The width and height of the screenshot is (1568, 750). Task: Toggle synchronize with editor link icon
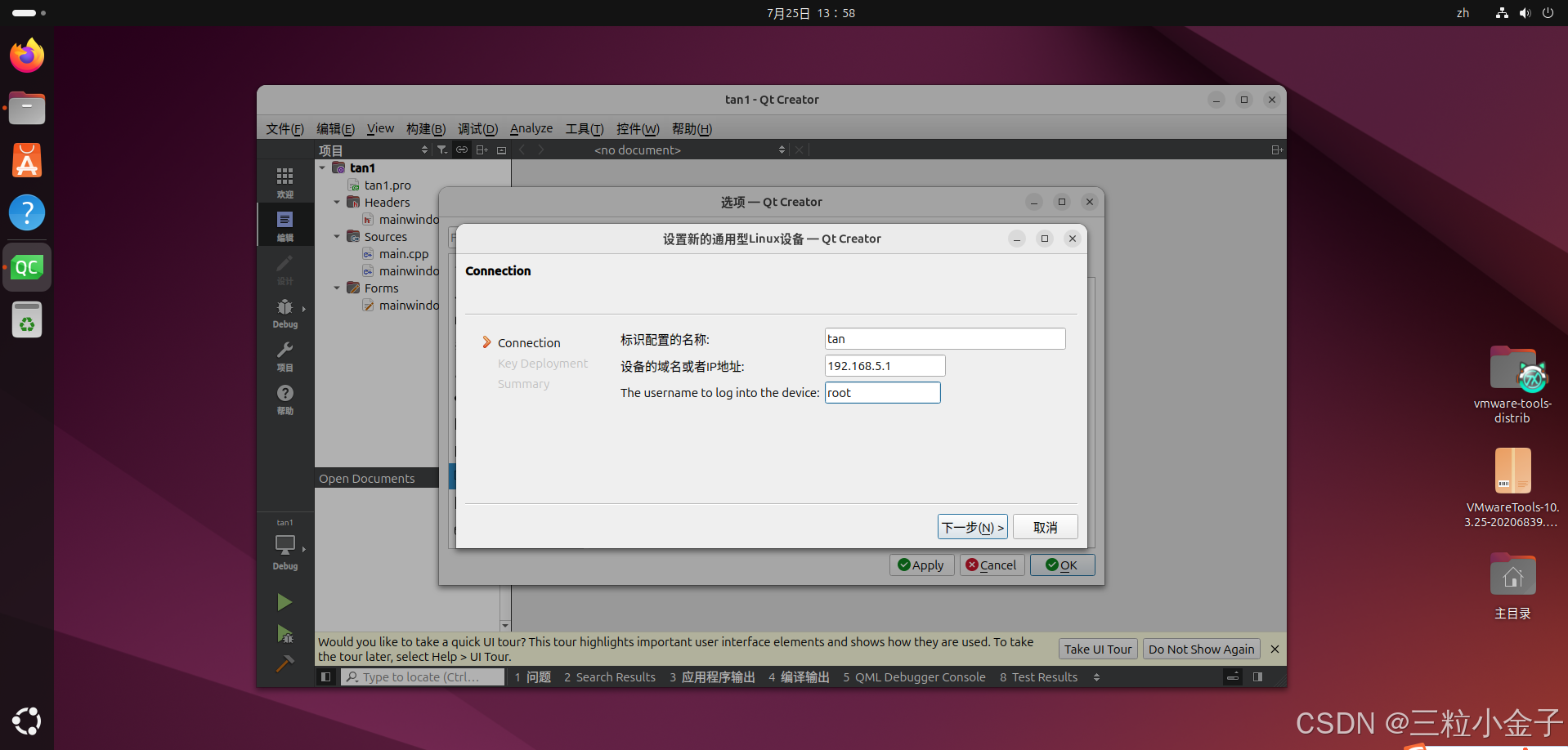(462, 150)
